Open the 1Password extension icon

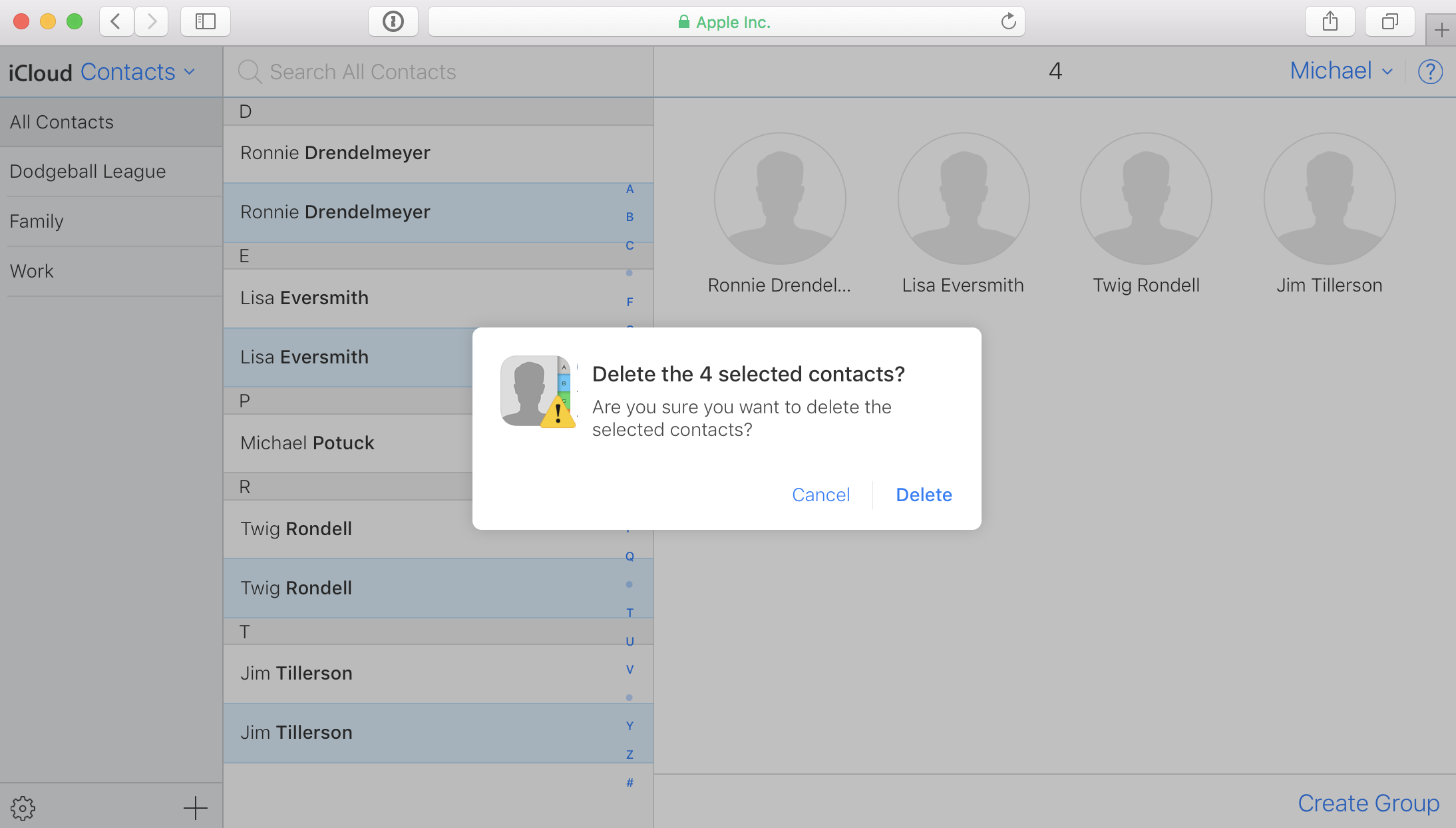click(x=393, y=21)
